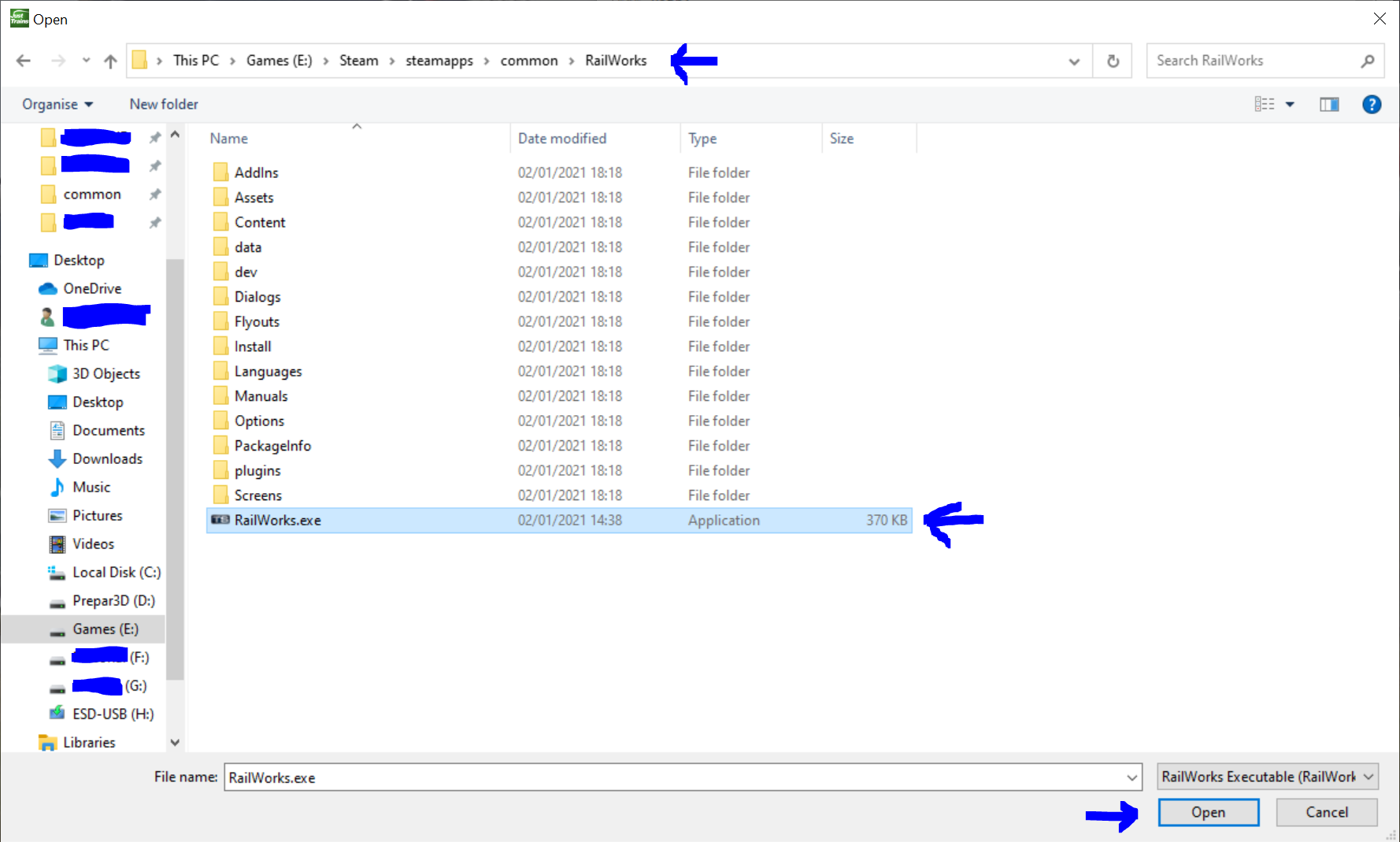Image resolution: width=1400 pixels, height=842 pixels.
Task: Open the Music library folder
Action: (x=91, y=487)
